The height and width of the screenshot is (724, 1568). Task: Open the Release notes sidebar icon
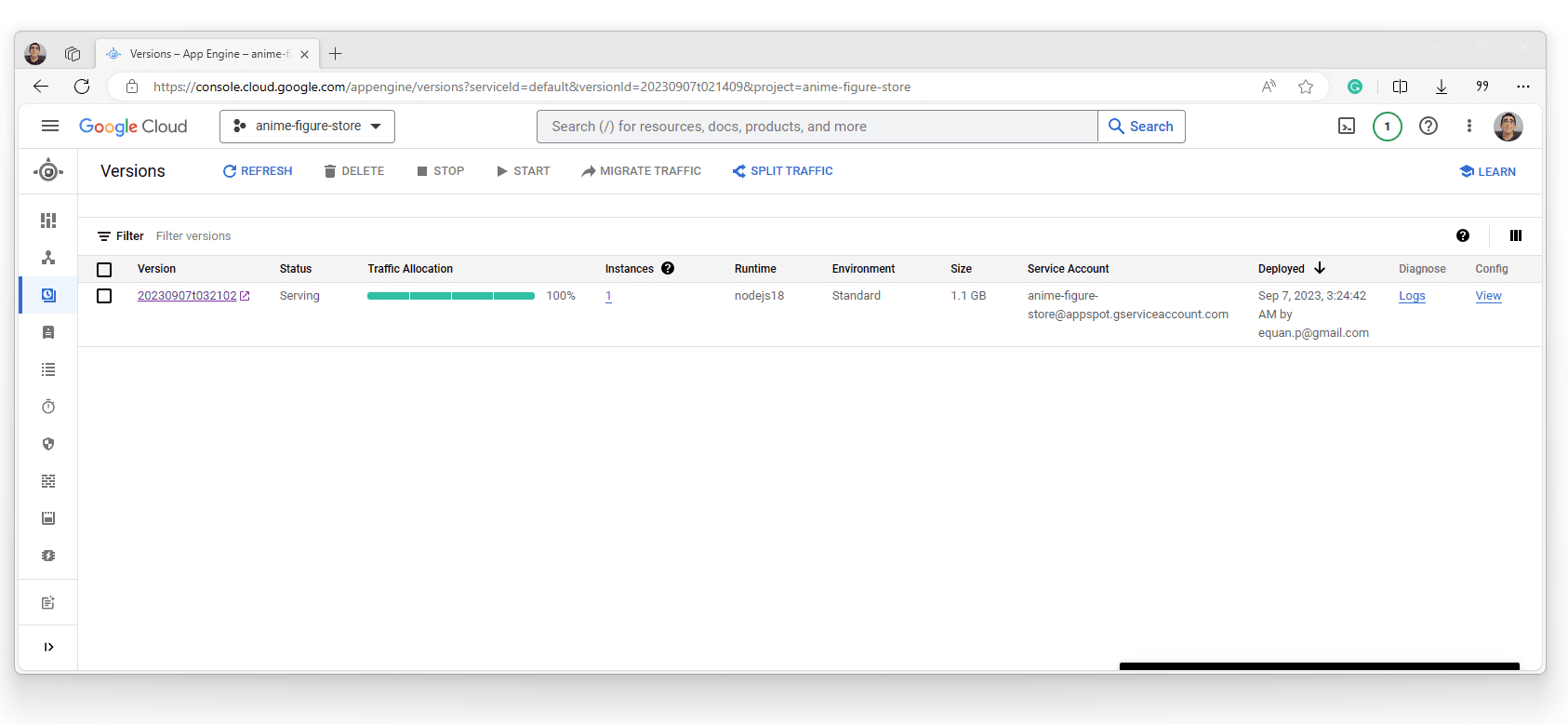48,603
